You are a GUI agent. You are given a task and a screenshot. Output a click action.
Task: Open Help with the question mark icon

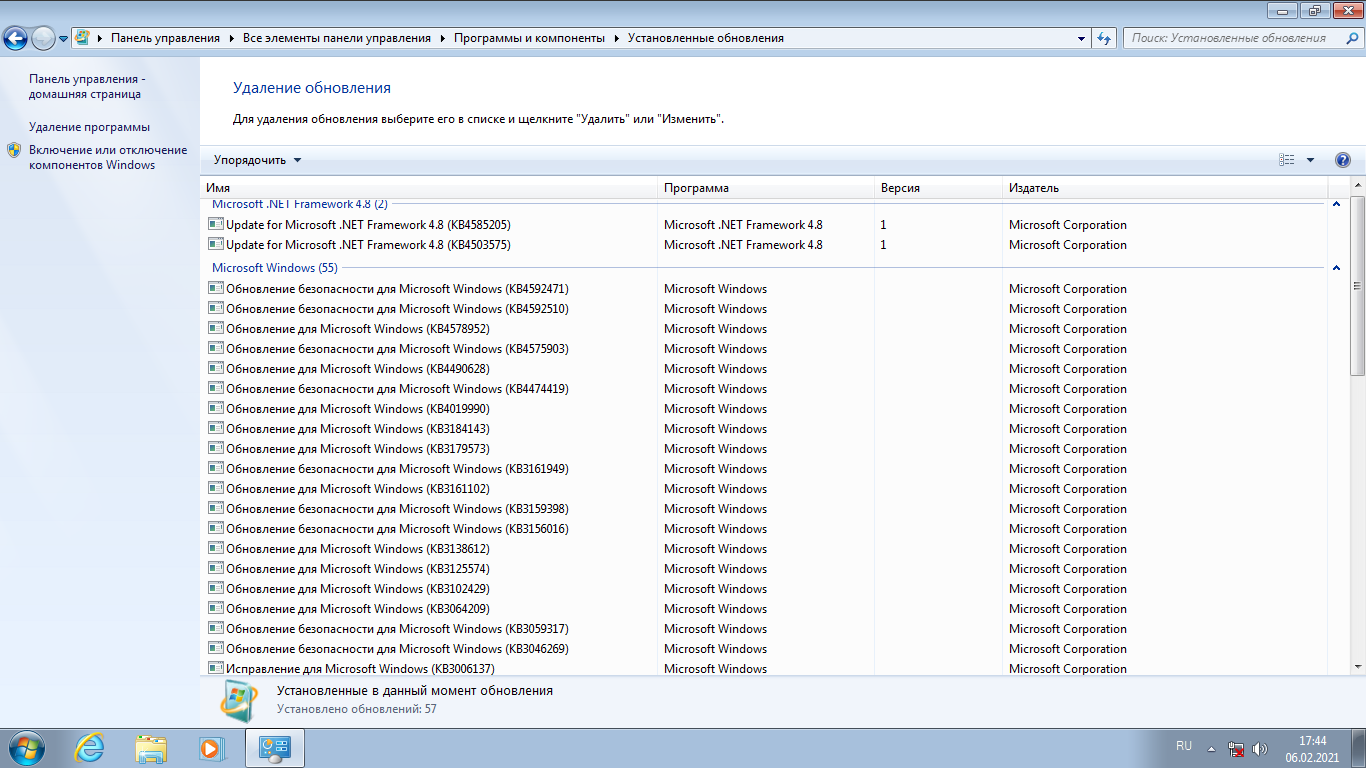pyautogui.click(x=1343, y=160)
